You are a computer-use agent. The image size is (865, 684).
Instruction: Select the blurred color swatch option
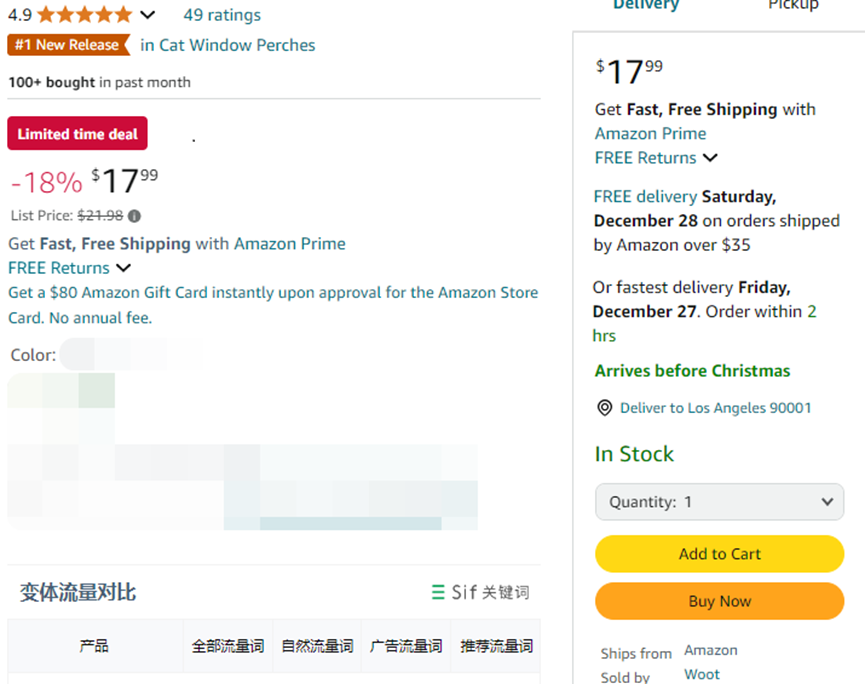click(61, 391)
